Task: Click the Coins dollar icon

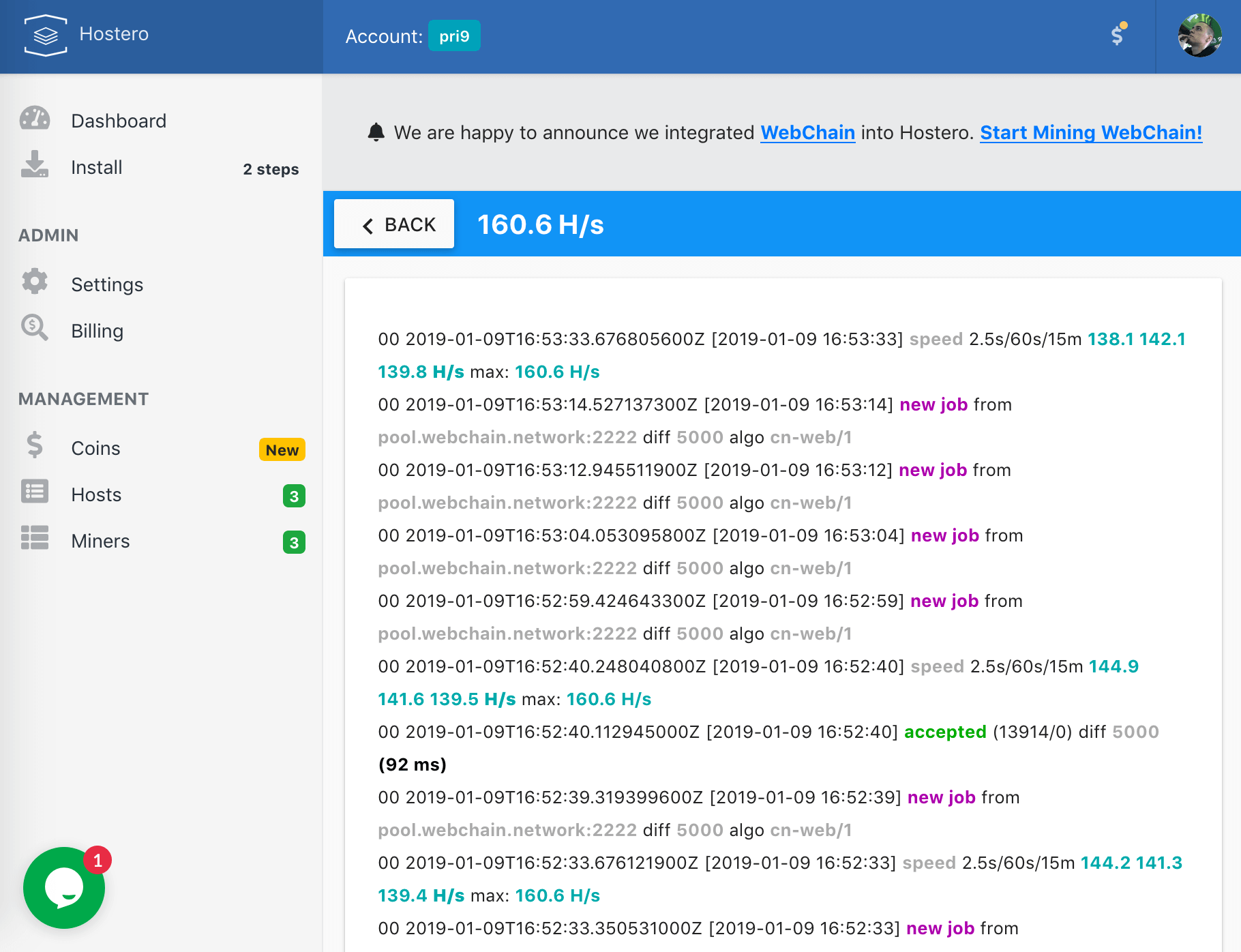Action: [35, 445]
